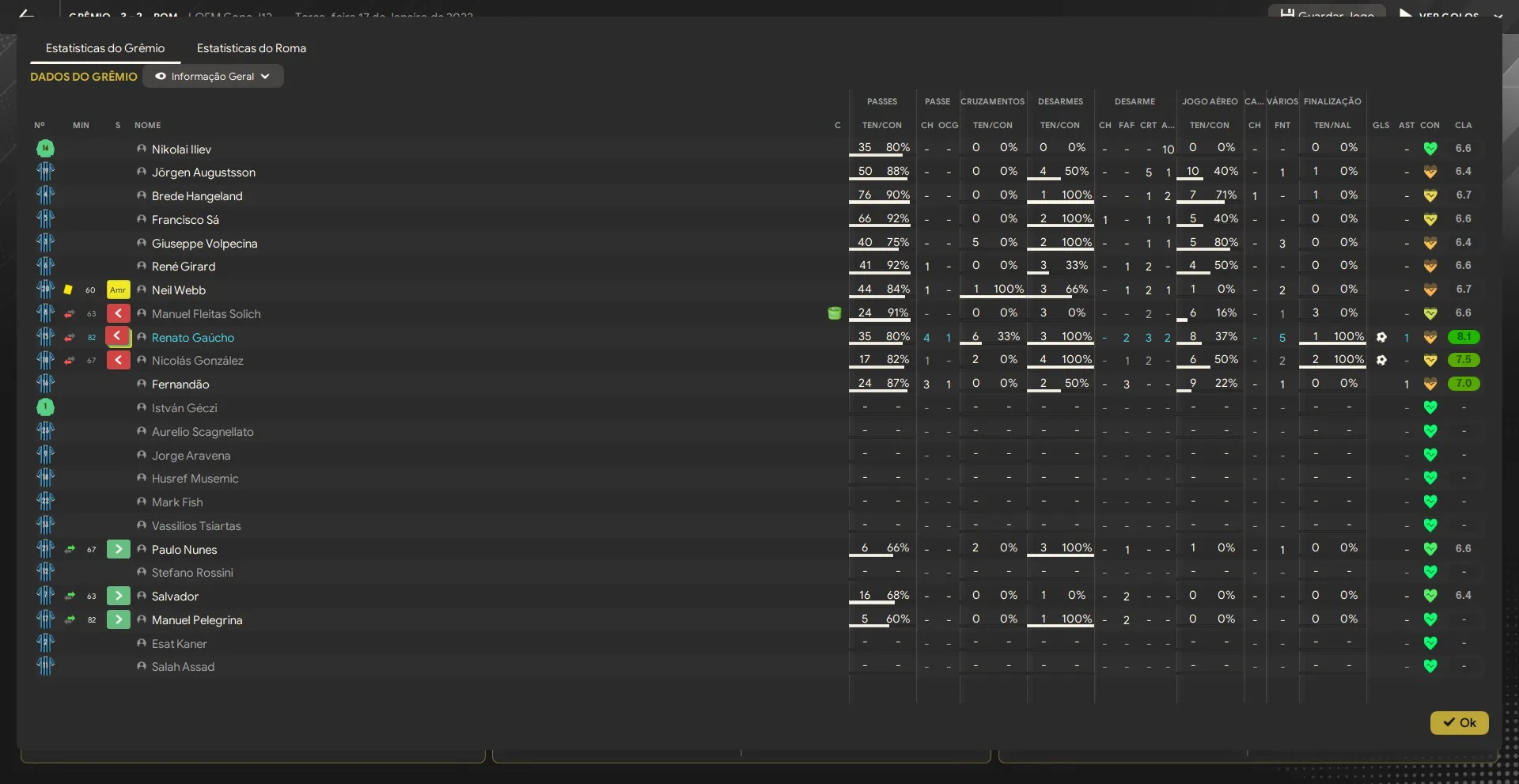Click the Amr badge for Neil Webb

point(118,290)
